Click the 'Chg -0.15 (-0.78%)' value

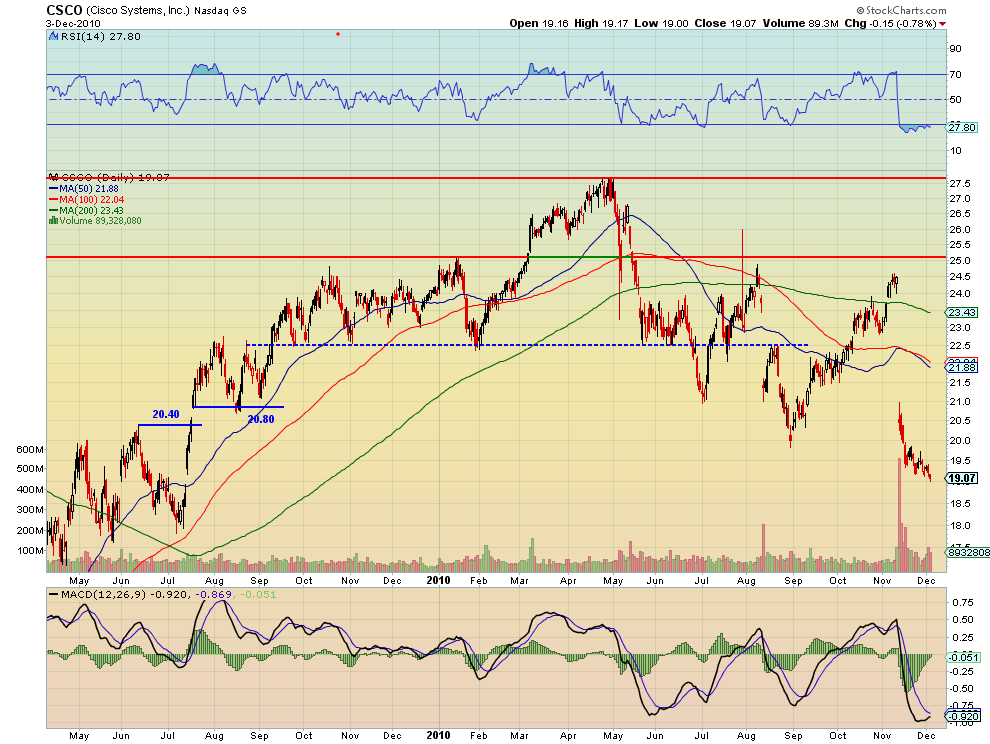890,23
